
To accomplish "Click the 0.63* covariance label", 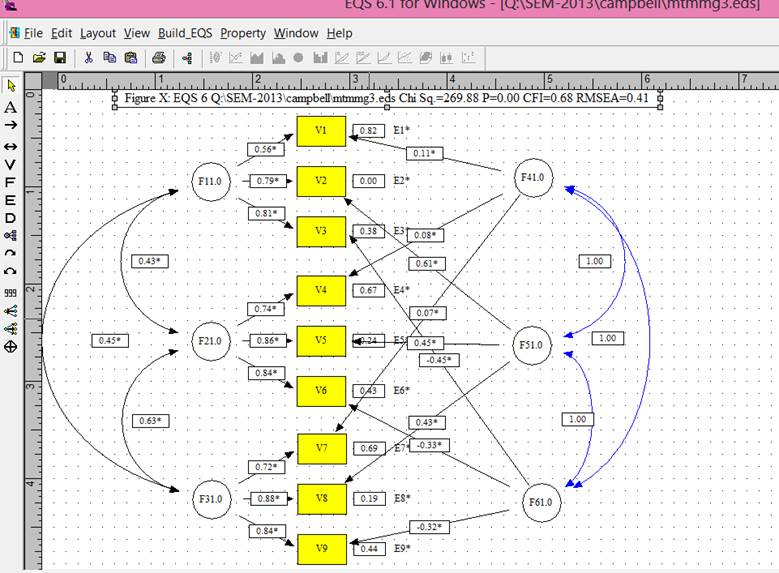I will (x=151, y=421).
